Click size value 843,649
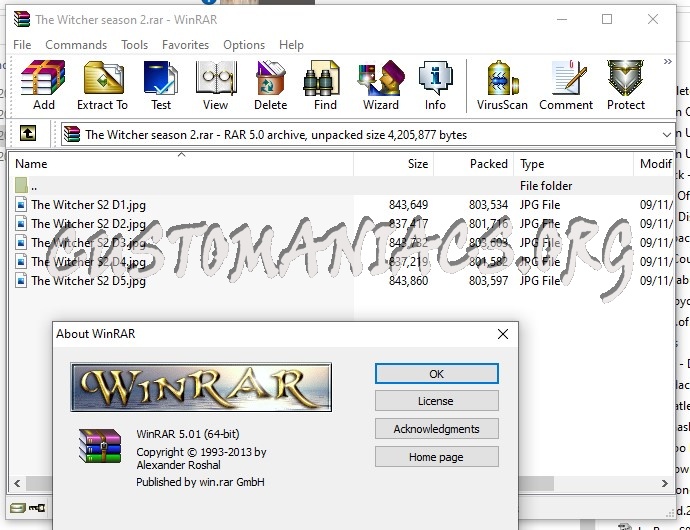Image resolution: width=690 pixels, height=530 pixels. pyautogui.click(x=408, y=205)
